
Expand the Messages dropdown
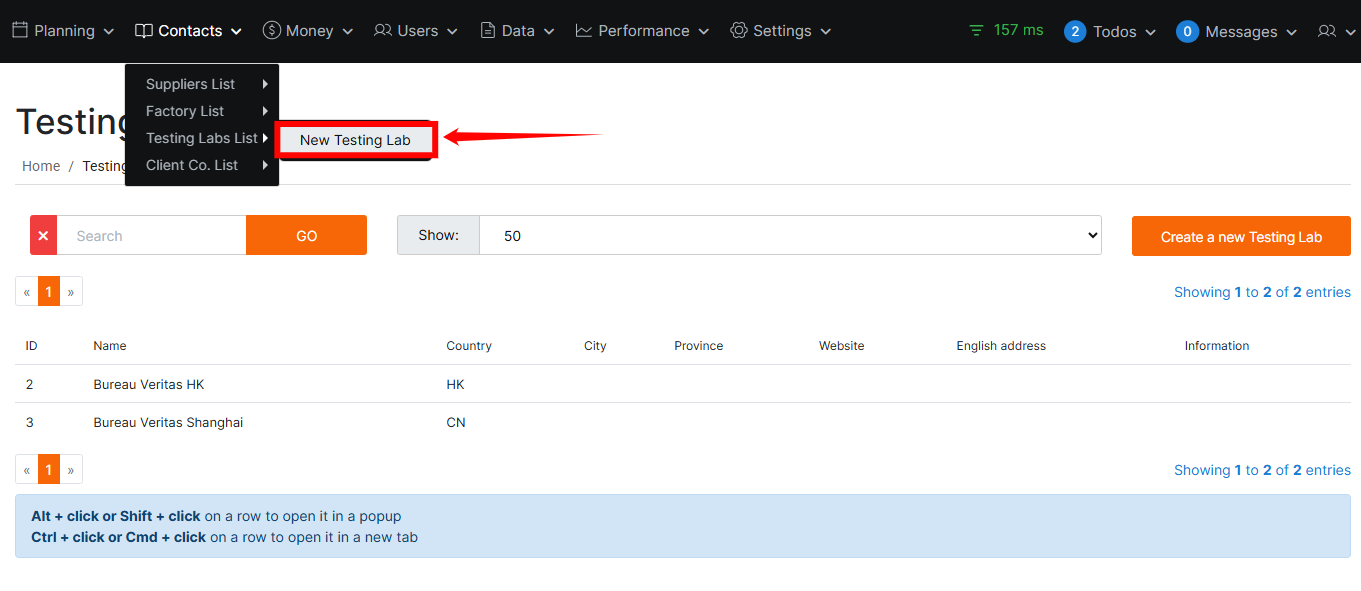click(1238, 32)
